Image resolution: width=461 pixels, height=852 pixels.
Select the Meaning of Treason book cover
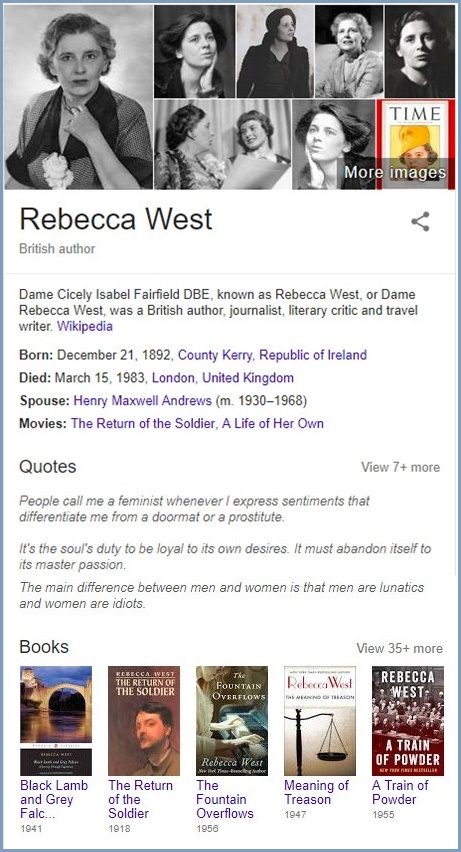click(320, 721)
